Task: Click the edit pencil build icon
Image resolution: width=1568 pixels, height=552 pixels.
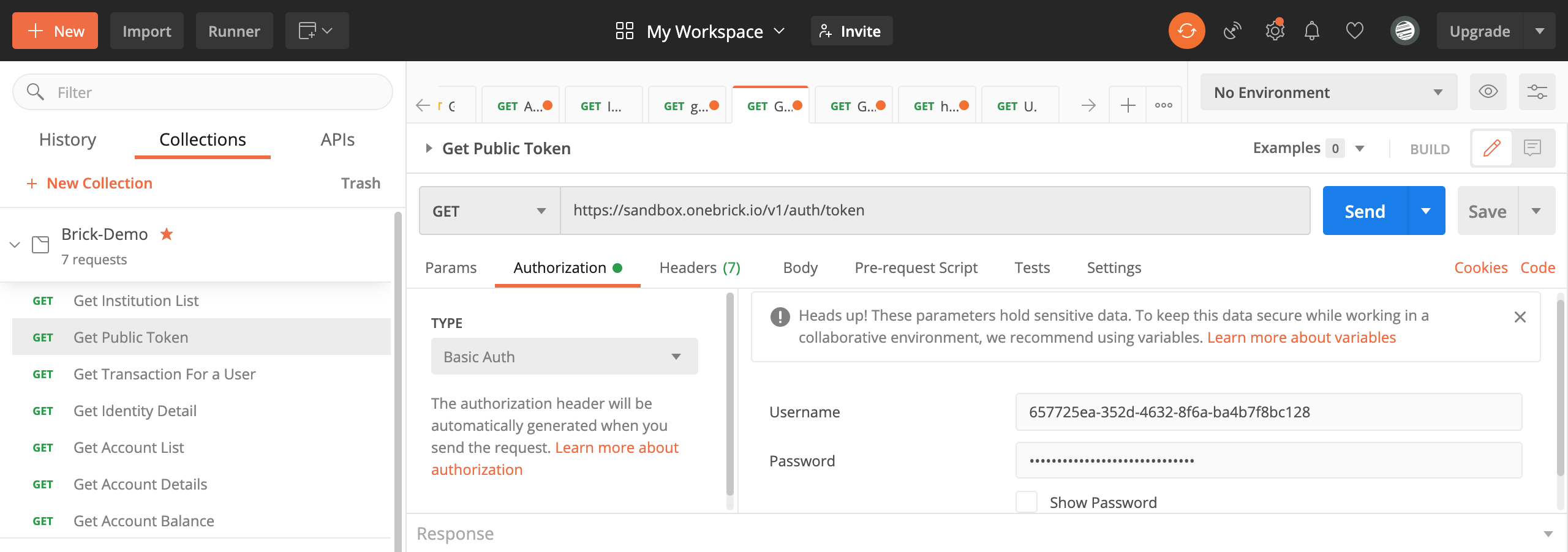Action: 1491,148
